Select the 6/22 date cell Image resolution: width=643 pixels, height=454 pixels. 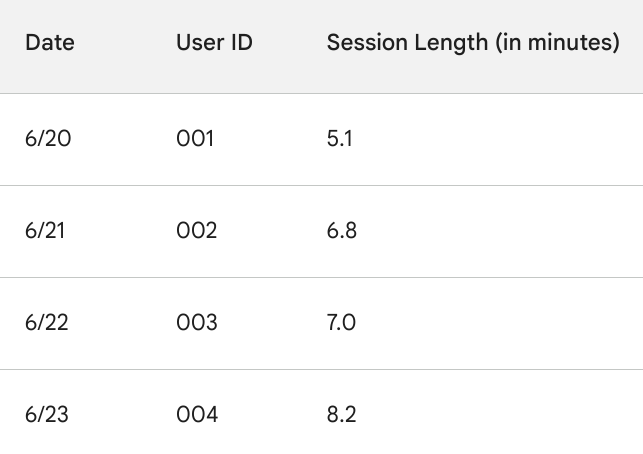click(x=47, y=323)
